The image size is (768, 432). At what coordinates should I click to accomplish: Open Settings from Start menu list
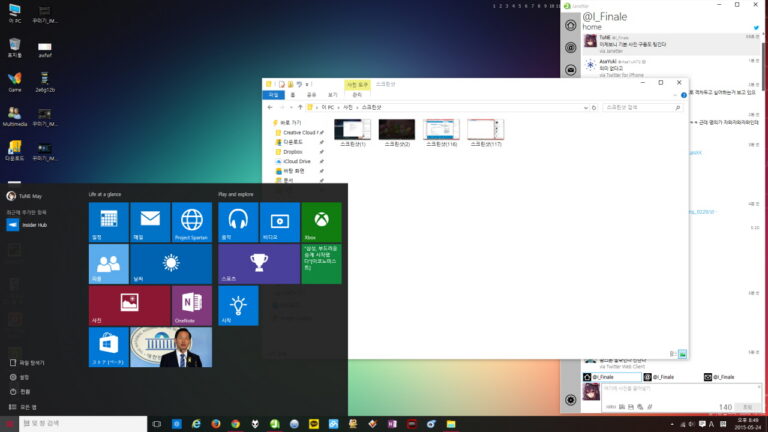(x=20, y=377)
